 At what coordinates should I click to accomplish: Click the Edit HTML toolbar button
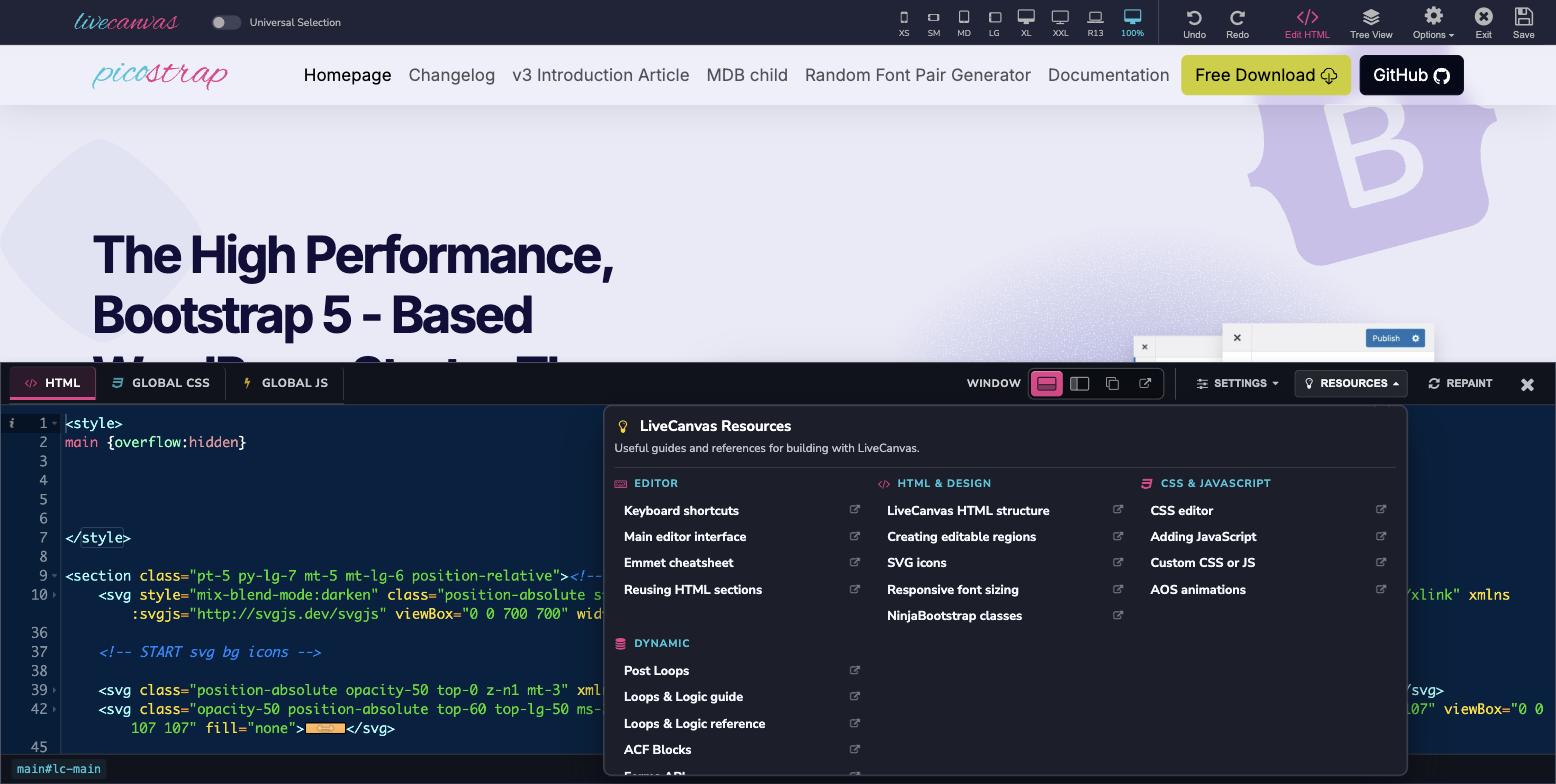tap(1307, 23)
